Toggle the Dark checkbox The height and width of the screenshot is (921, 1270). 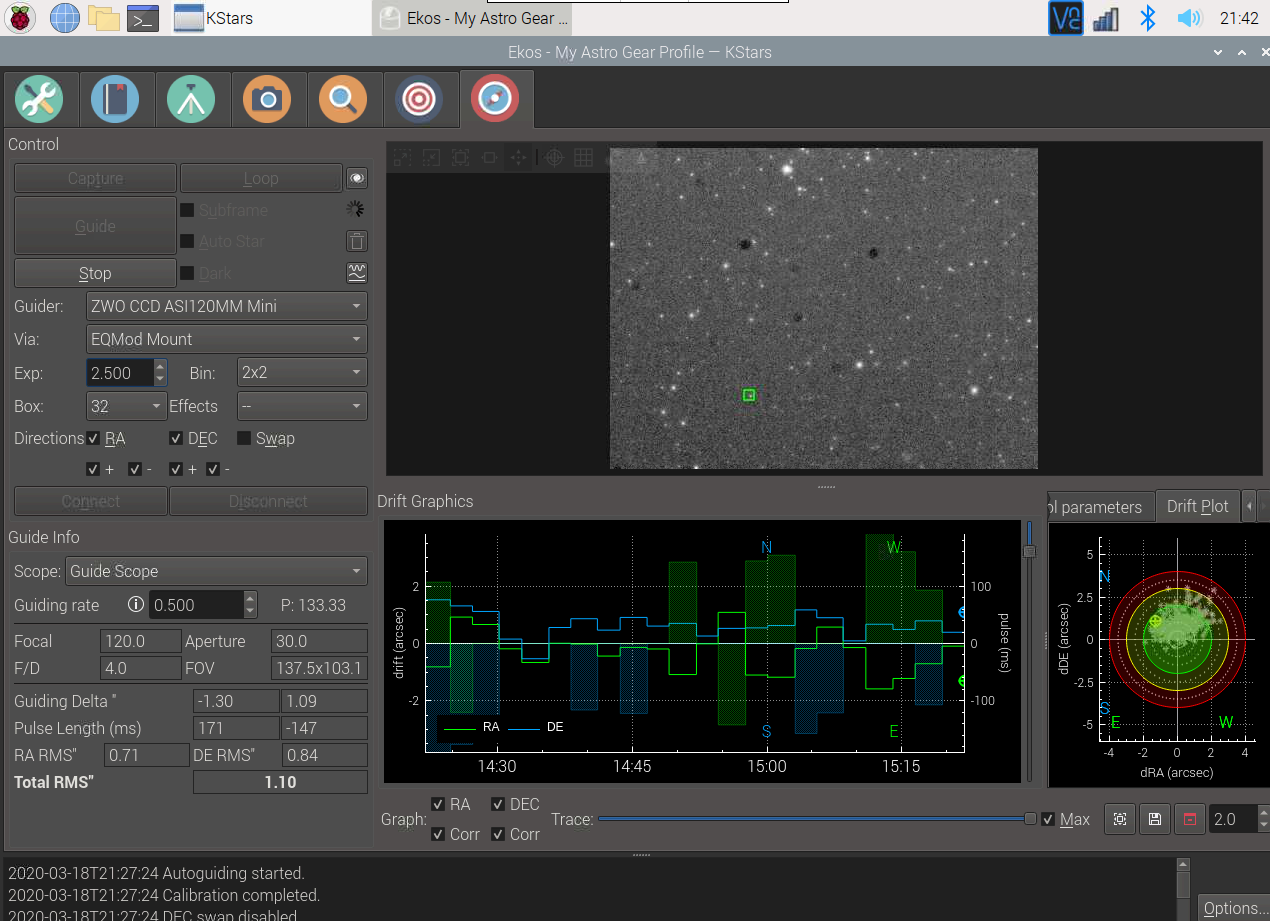pos(187,273)
